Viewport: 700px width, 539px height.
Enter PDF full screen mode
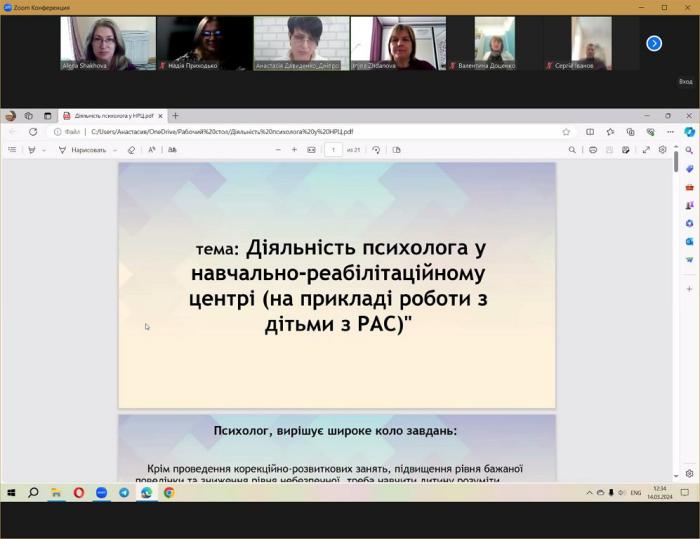pos(646,150)
